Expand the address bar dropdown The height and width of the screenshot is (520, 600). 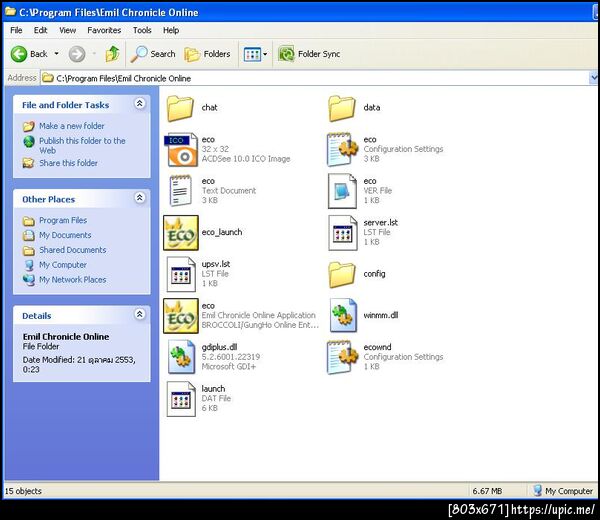[x=593, y=78]
